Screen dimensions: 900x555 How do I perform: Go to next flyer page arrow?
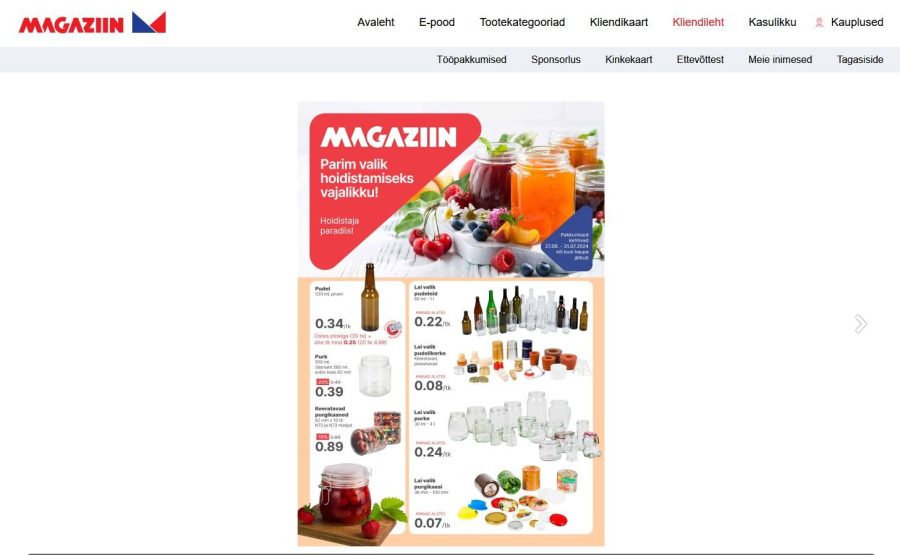(x=860, y=324)
